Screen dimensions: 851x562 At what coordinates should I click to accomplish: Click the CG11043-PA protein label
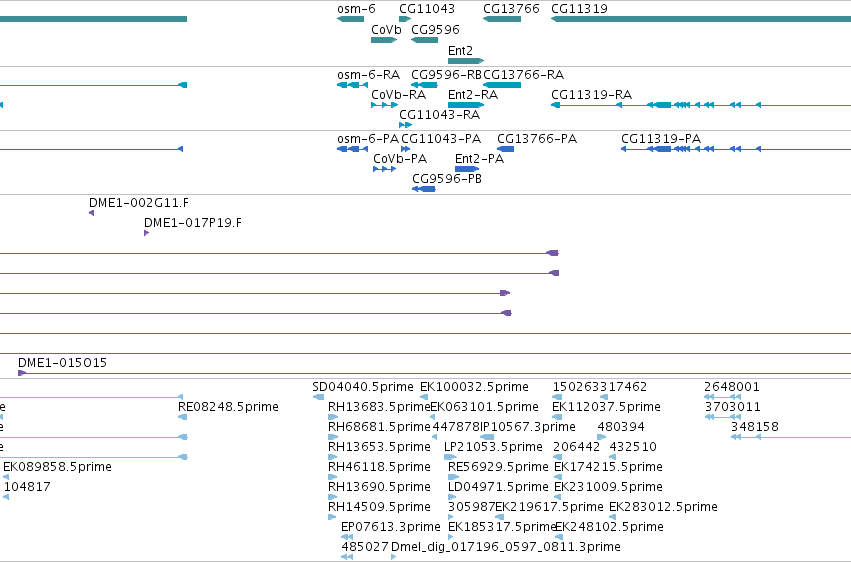coord(441,139)
